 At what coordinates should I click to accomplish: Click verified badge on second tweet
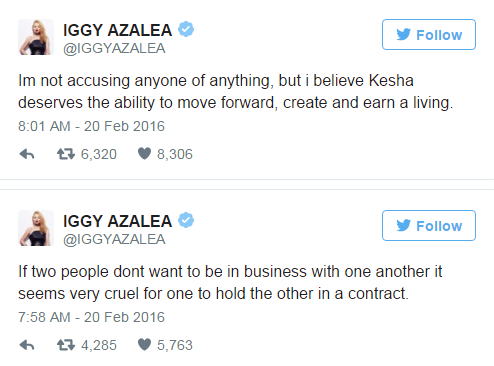[x=186, y=220]
